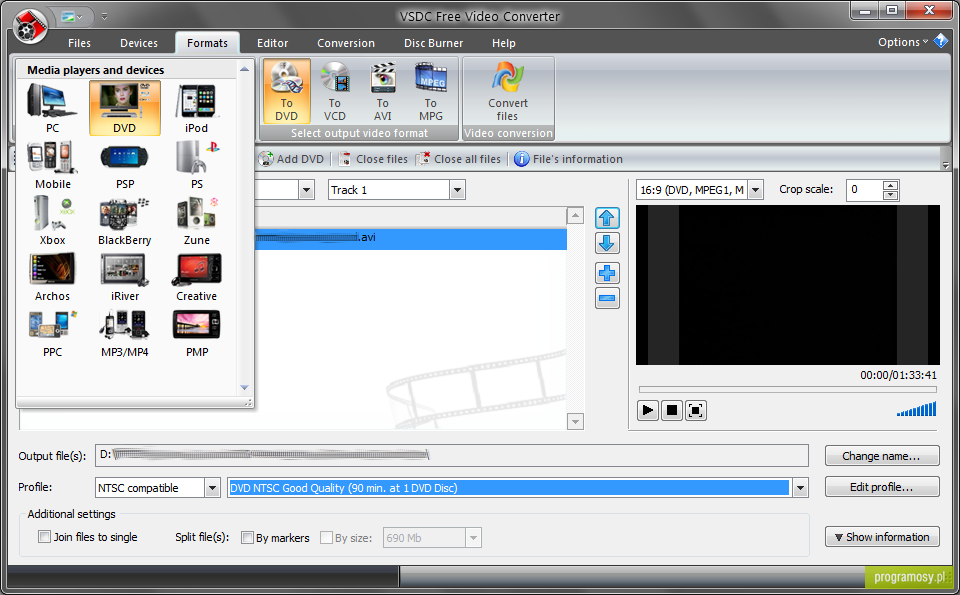Start conversion with Convert files
Screen dimensions: 960x595
(508, 92)
